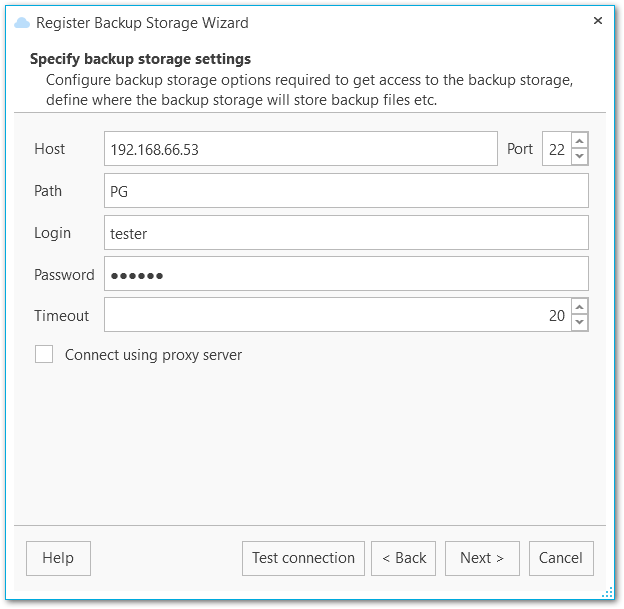Close the Register Backup Storage Wizard
The width and height of the screenshot is (624, 609).
click(x=597, y=21)
